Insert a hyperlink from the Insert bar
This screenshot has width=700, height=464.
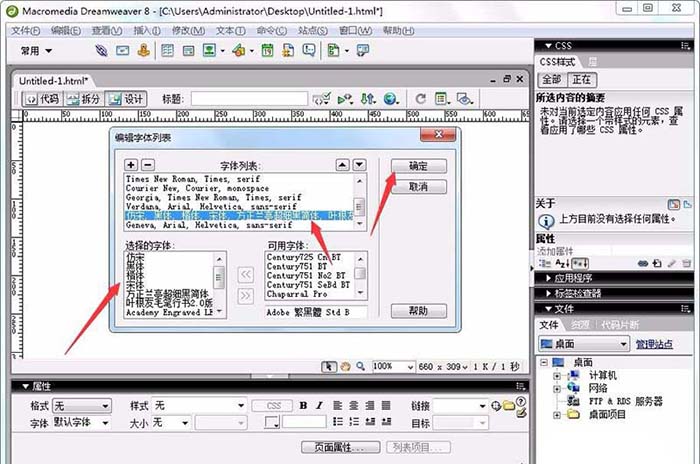tap(101, 50)
